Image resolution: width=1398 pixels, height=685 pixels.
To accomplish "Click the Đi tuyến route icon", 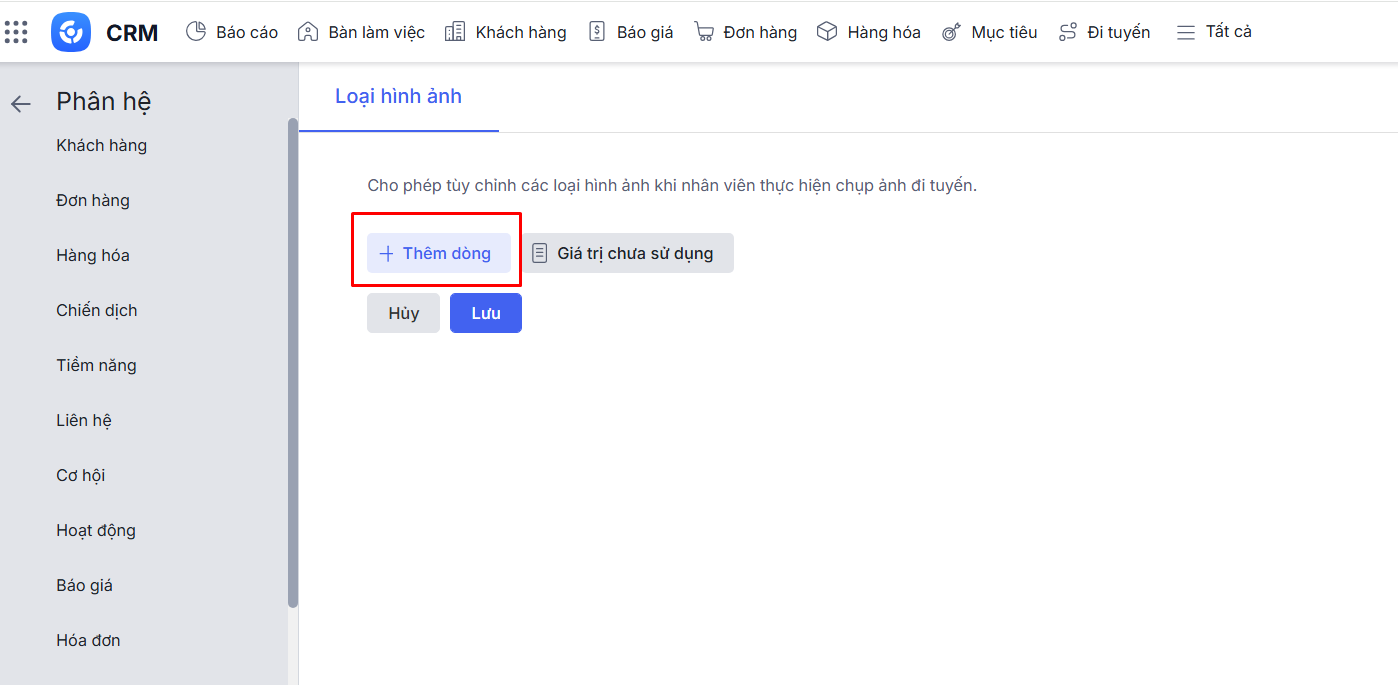I will [x=1068, y=32].
